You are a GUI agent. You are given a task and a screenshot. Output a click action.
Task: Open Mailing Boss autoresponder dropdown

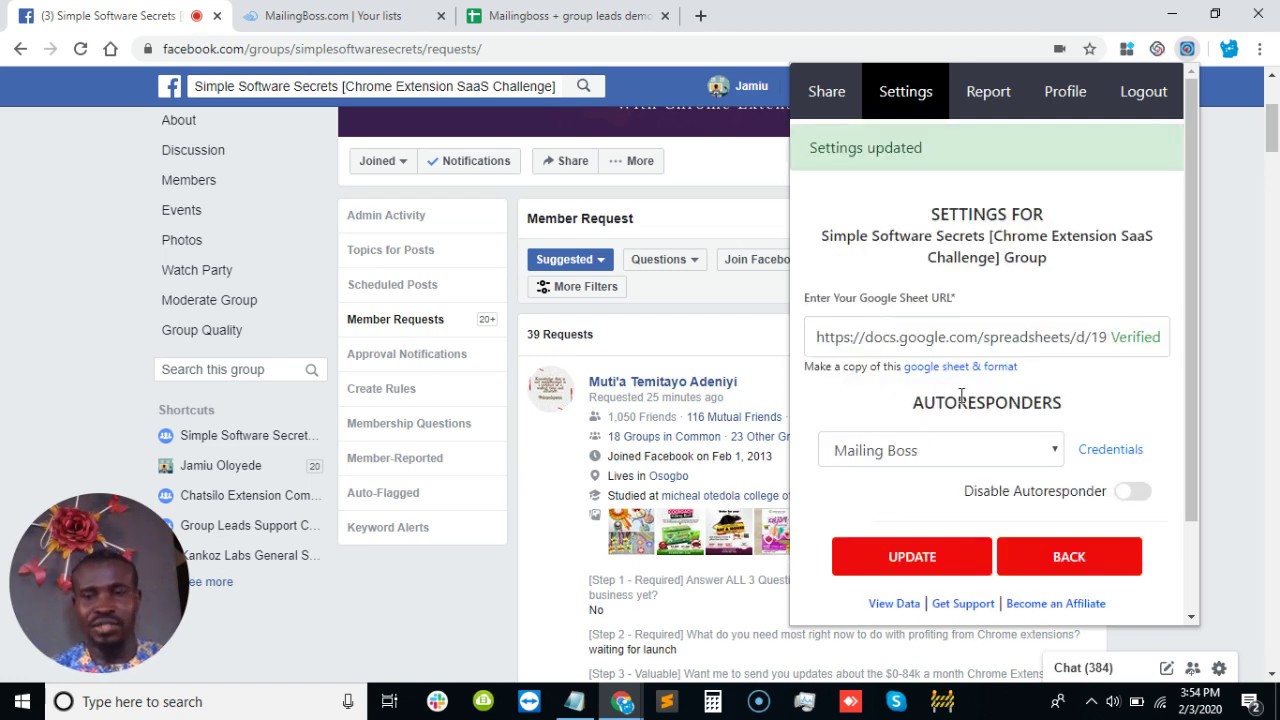pos(941,450)
